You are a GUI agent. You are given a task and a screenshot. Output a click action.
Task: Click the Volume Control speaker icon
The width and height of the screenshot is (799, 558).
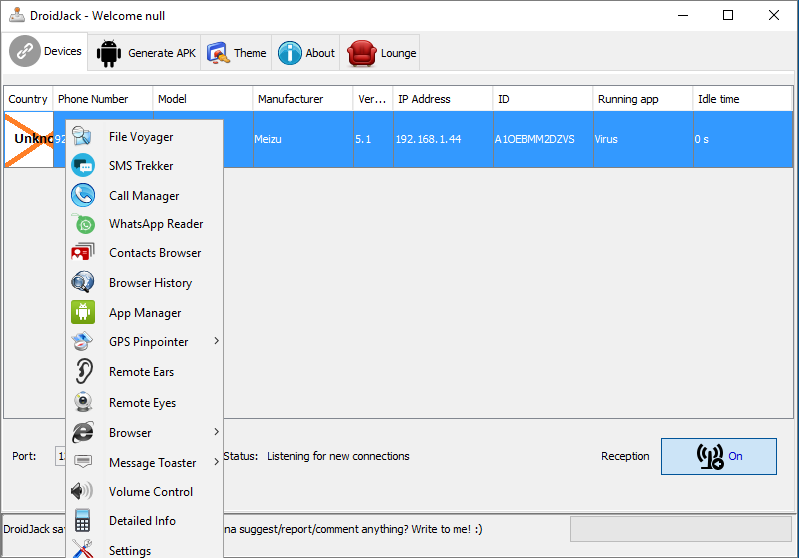[82, 491]
